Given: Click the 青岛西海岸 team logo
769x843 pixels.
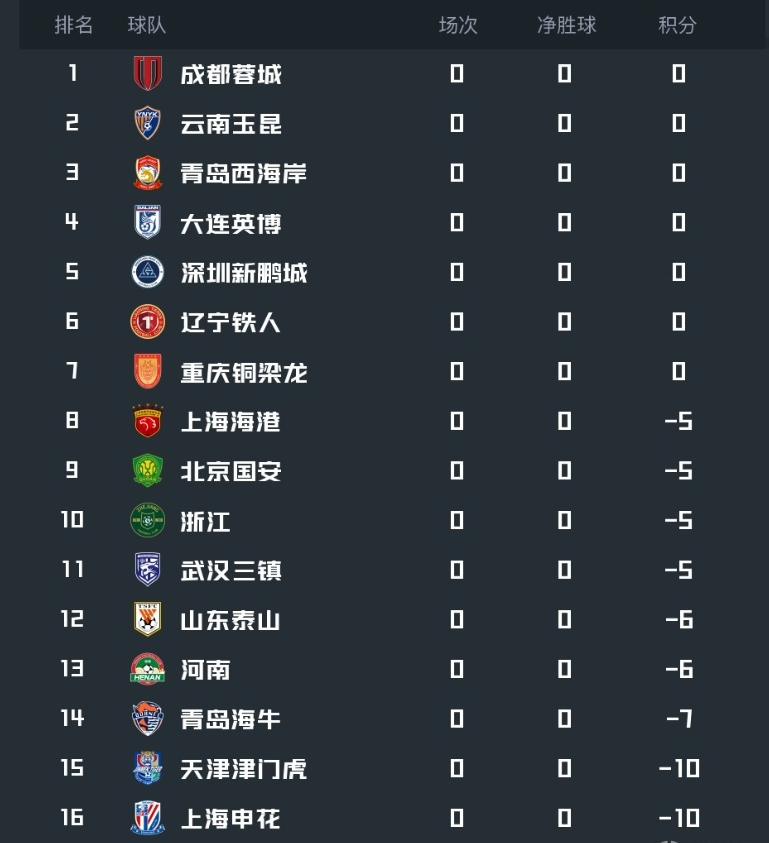Looking at the screenshot, I should tap(148, 173).
